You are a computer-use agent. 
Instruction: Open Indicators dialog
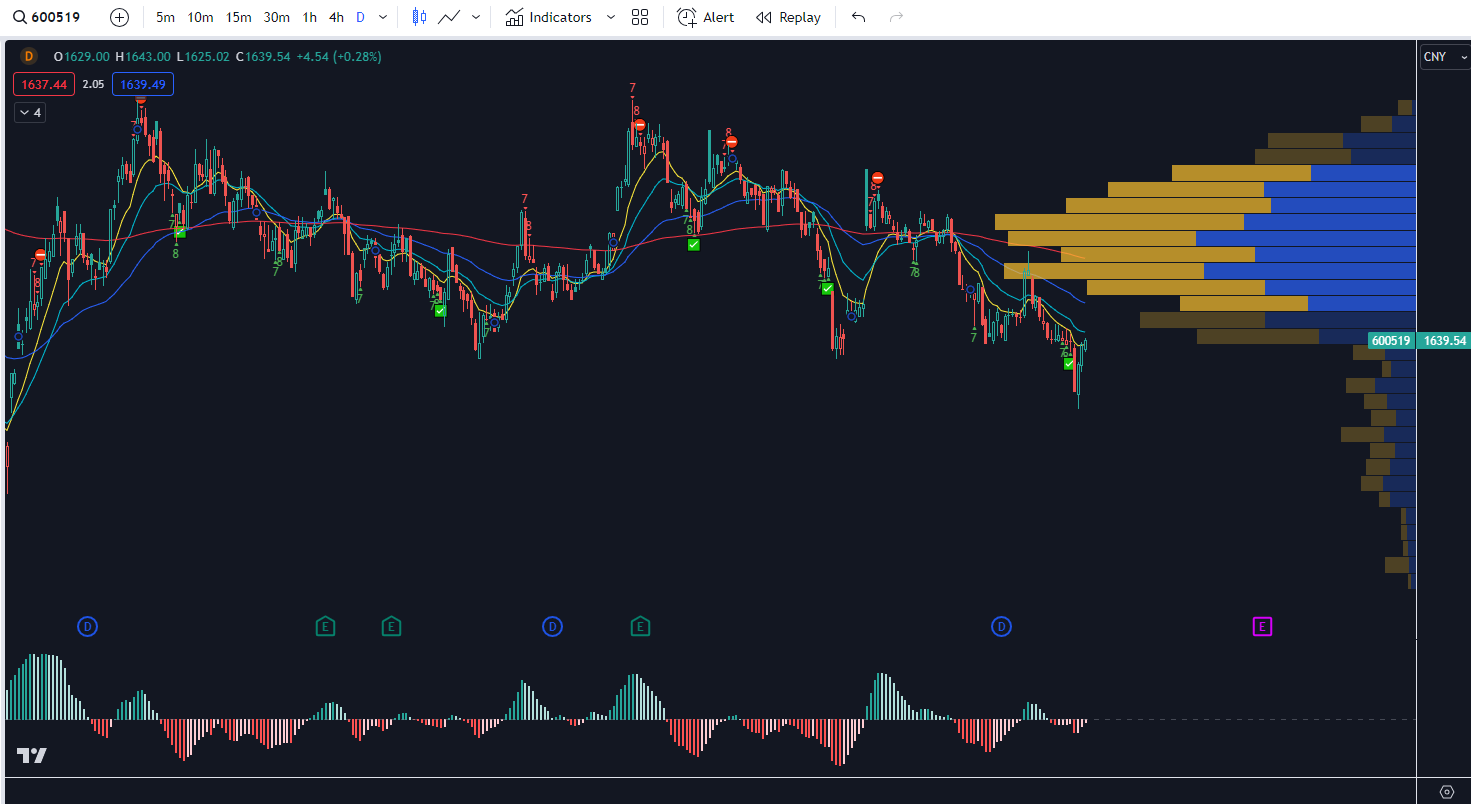(548, 17)
